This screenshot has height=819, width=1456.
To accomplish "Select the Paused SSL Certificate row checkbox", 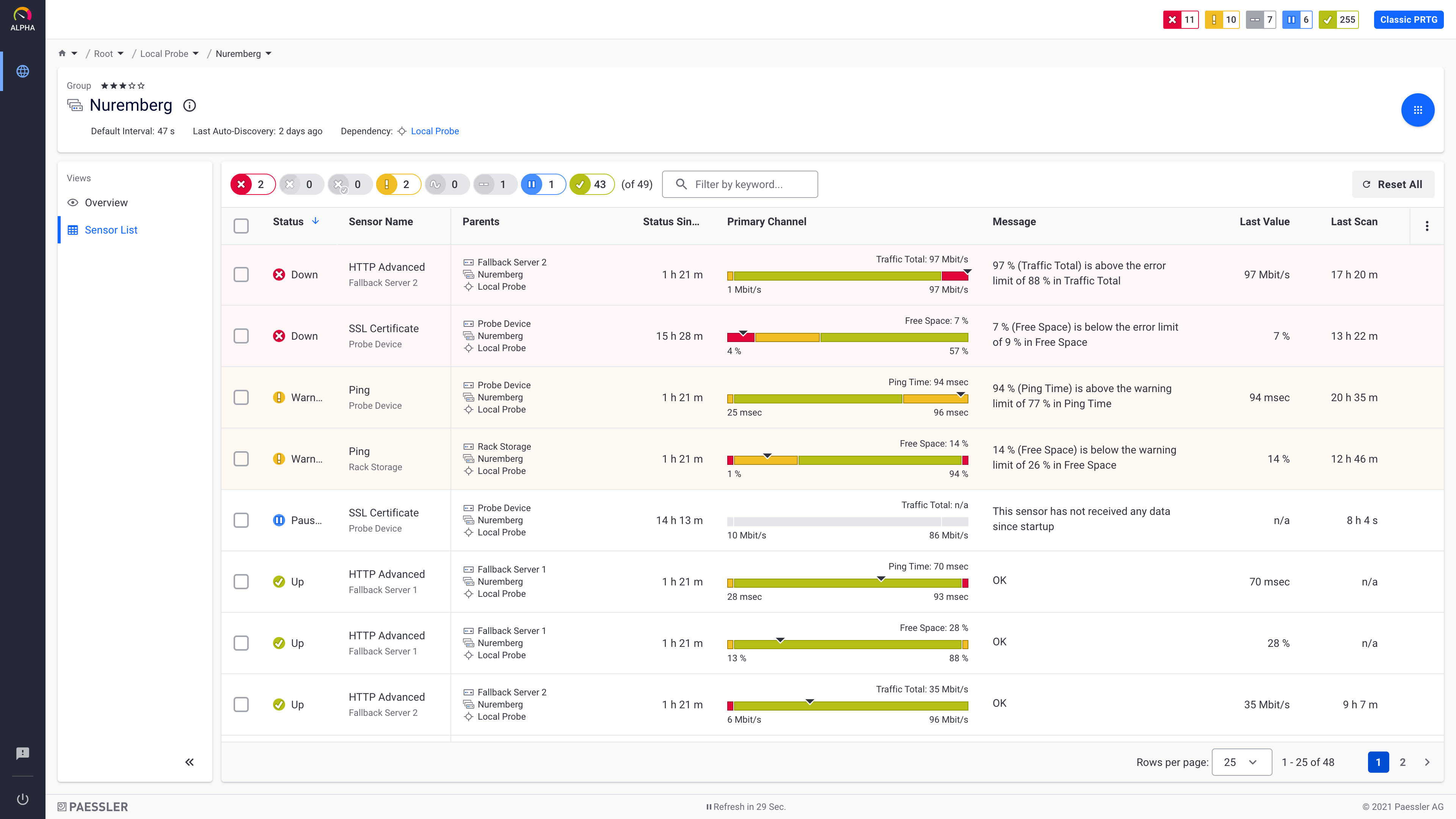I will pyautogui.click(x=242, y=521).
